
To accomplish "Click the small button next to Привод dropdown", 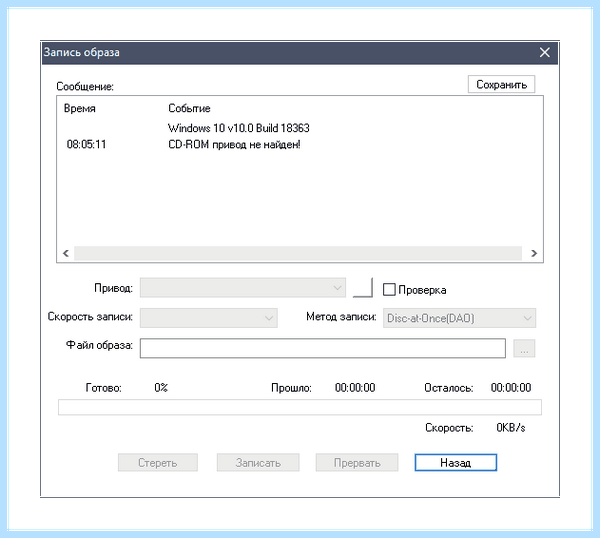I will 363,288.
